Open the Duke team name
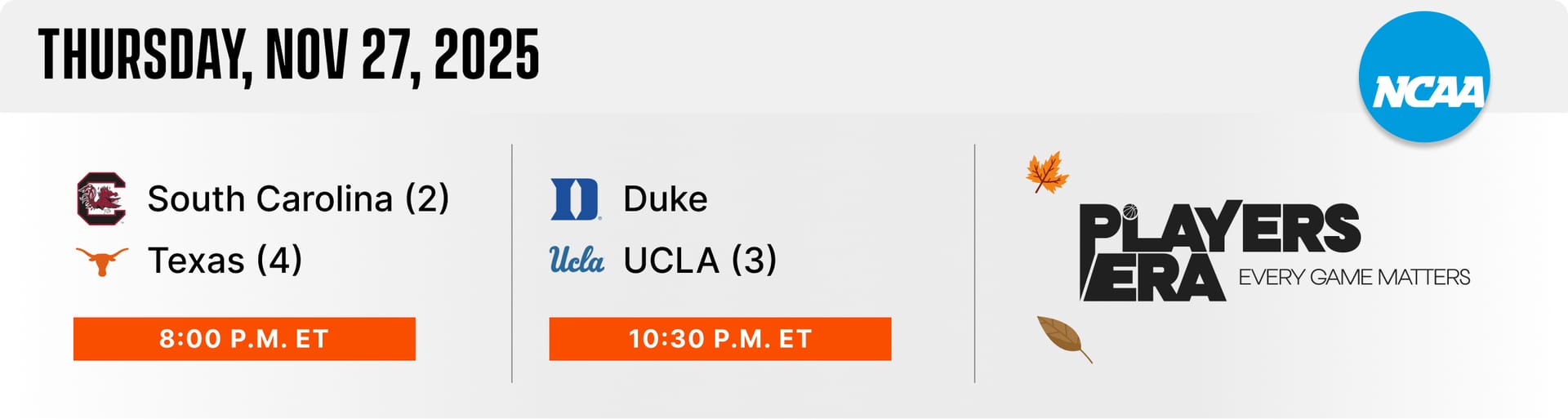The image size is (1568, 419). coord(665,199)
